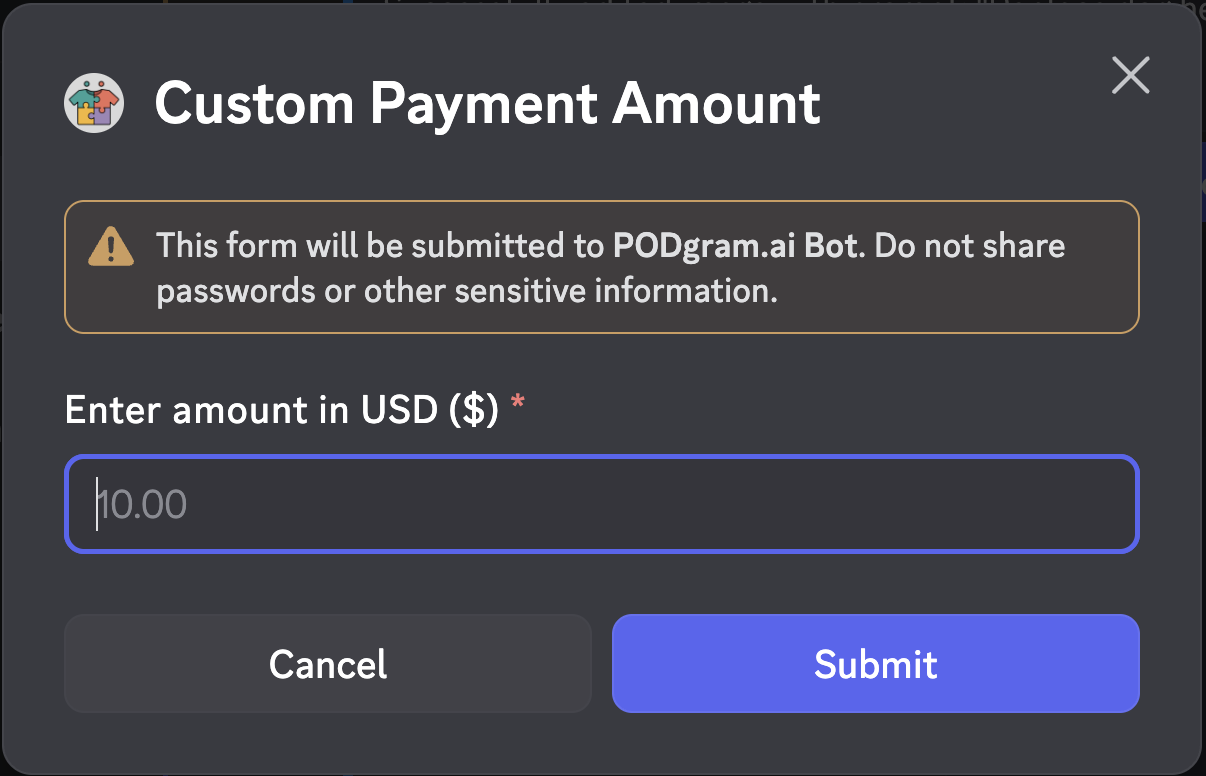1206x776 pixels.
Task: Close the Custom Payment Amount dialog
Action: 1130,76
